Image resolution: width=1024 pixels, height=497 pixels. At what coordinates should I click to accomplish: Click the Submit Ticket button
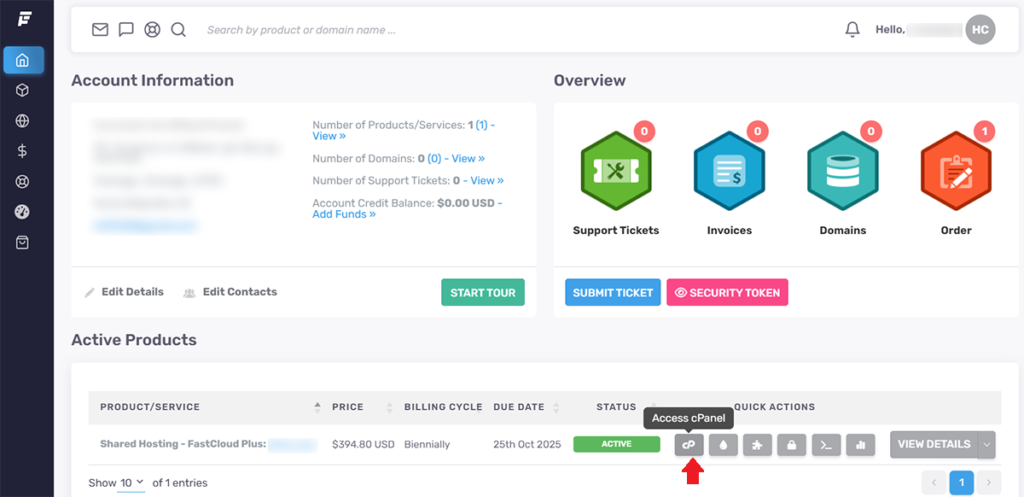(x=613, y=293)
